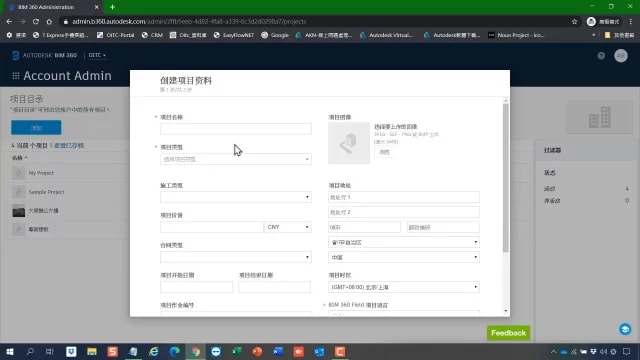This screenshot has width=640, height=360.
Task: Expand the project type dropdown
Action: tap(236, 159)
